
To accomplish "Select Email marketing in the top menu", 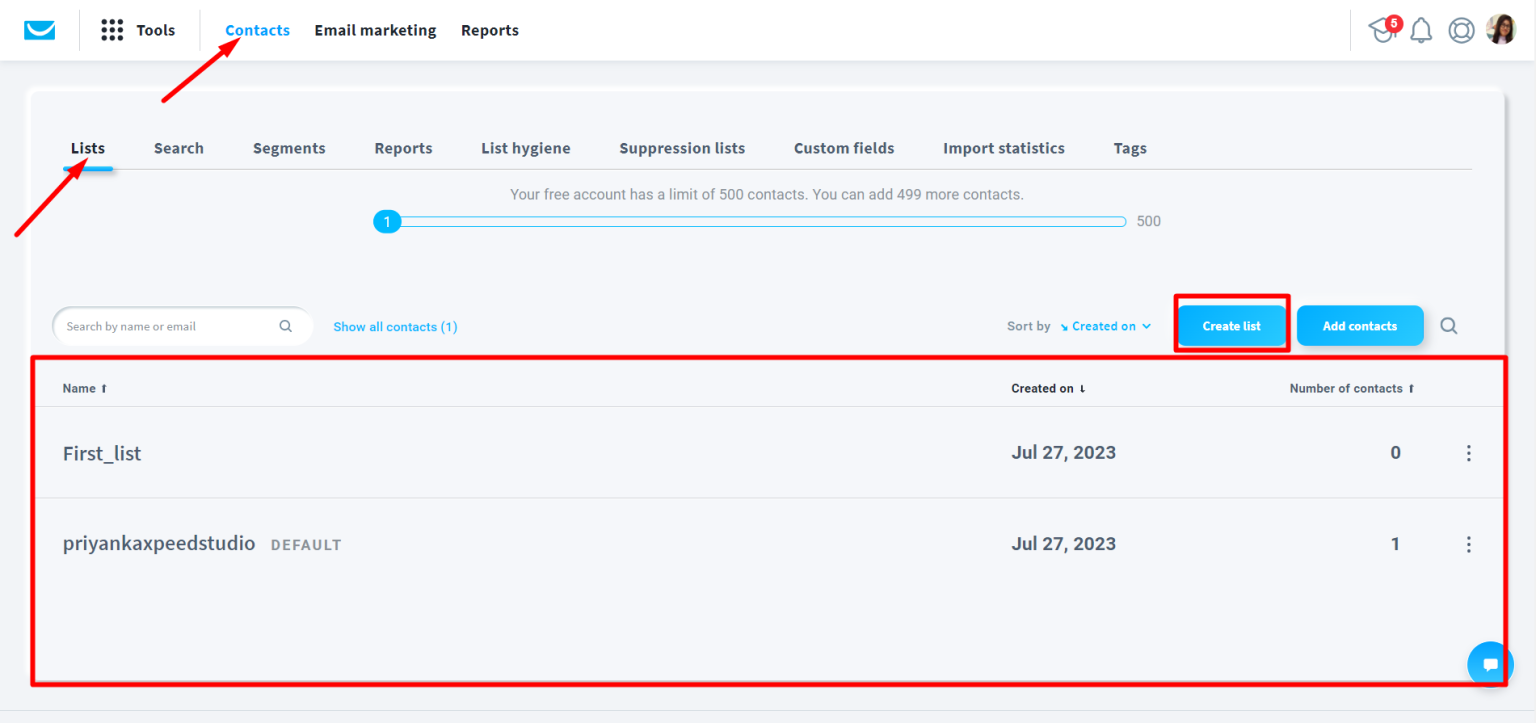I will coord(375,30).
